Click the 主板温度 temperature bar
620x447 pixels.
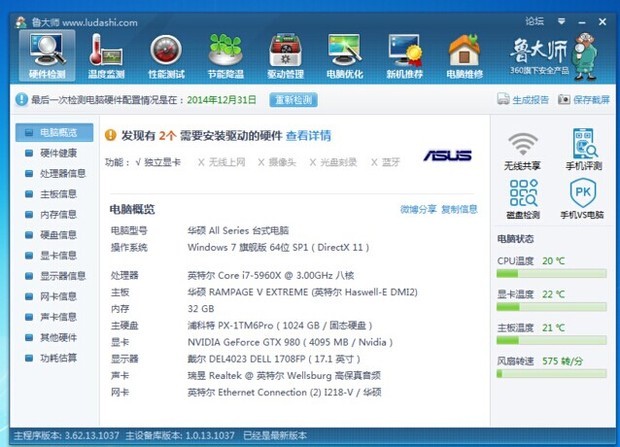551,340
